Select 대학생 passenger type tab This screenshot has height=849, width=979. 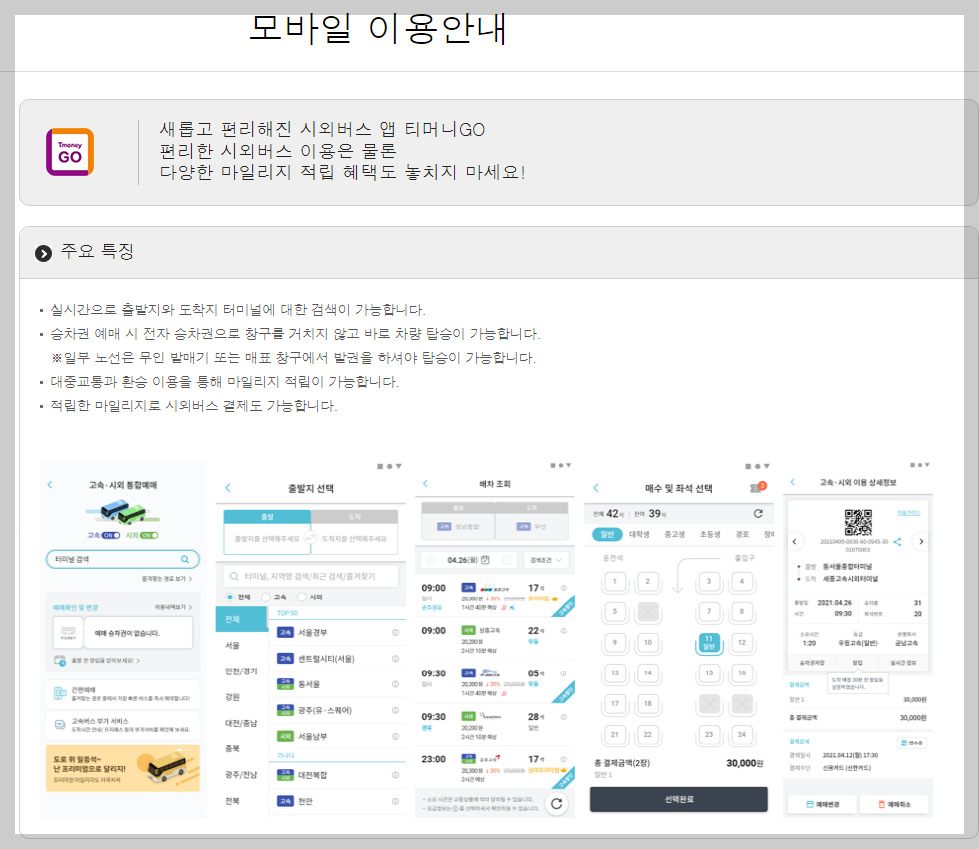click(639, 534)
